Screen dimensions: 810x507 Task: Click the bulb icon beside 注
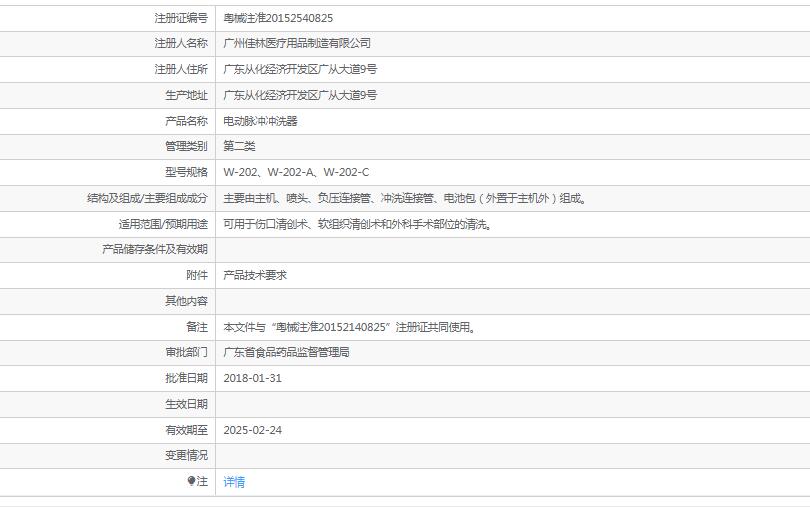click(191, 482)
